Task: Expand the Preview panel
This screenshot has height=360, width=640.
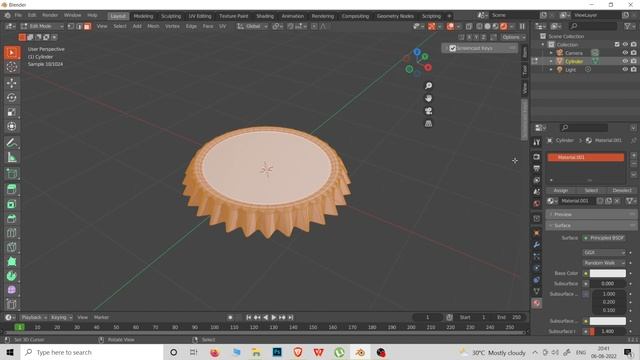Action: (x=591, y=214)
